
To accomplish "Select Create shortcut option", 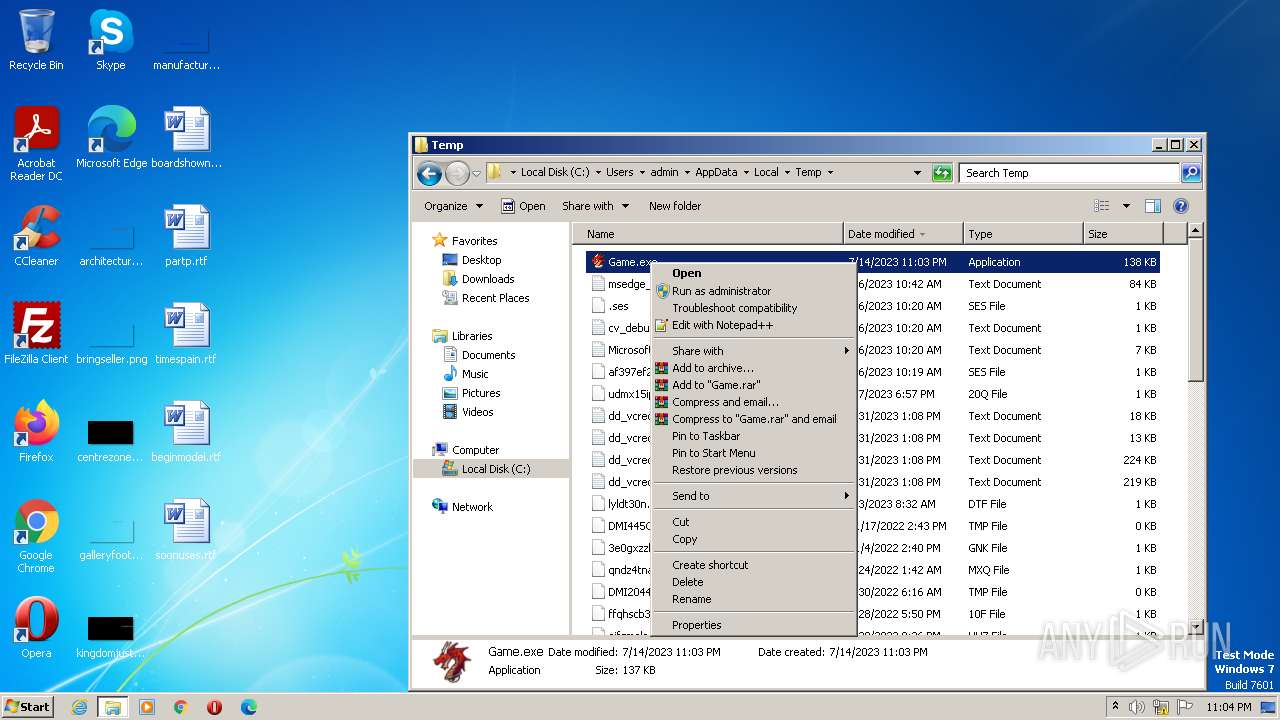I will [x=753, y=565].
